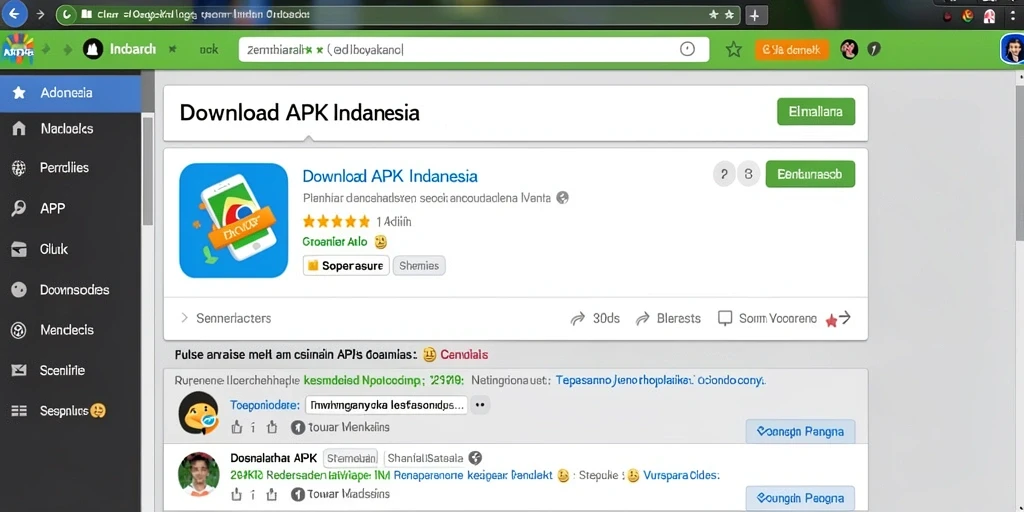The width and height of the screenshot is (1024, 512).
Task: Click the browser forward arrow
Action: pyautogui.click(x=40, y=14)
